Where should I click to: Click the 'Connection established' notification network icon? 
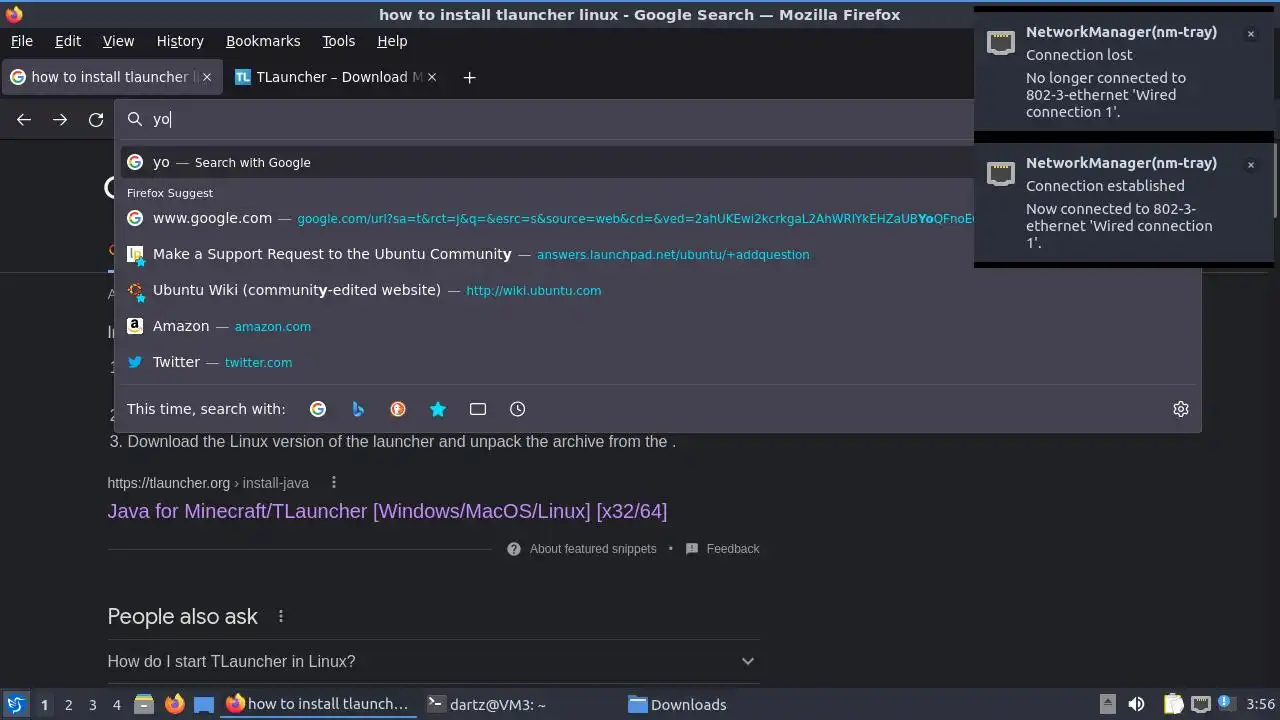click(x=1001, y=173)
